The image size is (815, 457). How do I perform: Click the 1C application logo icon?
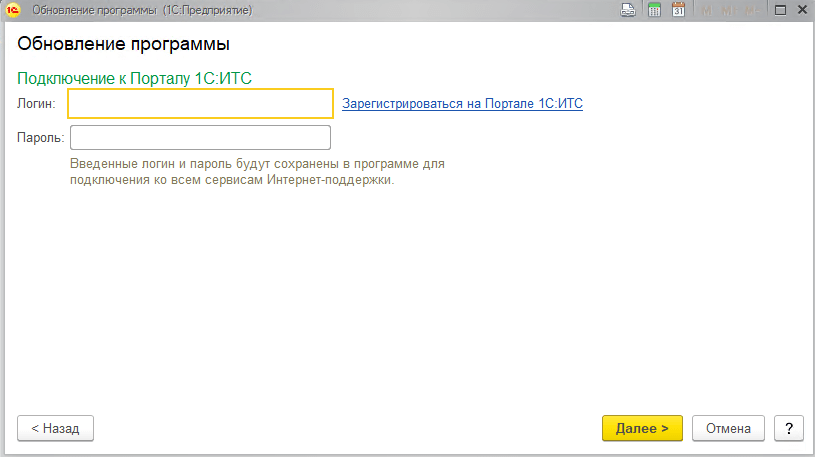(12, 10)
